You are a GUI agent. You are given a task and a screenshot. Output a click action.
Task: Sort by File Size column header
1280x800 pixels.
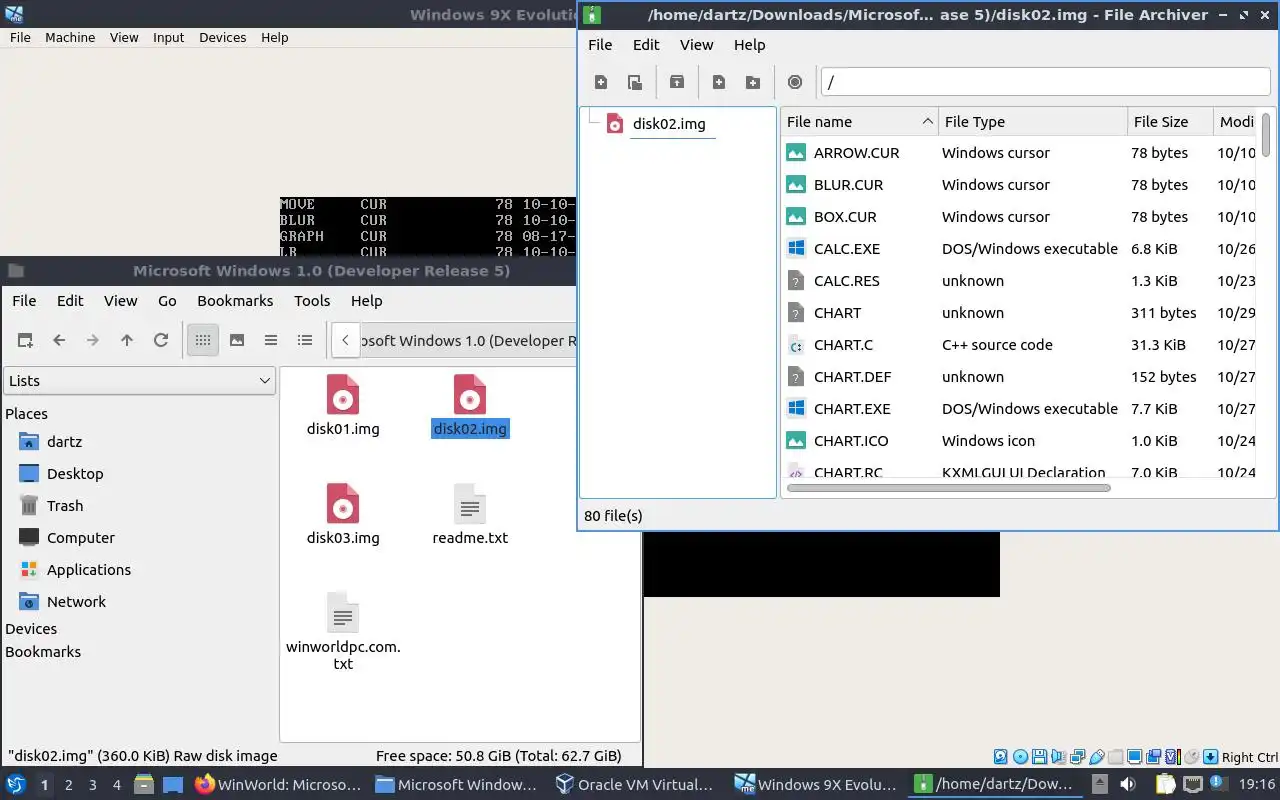(1170, 121)
